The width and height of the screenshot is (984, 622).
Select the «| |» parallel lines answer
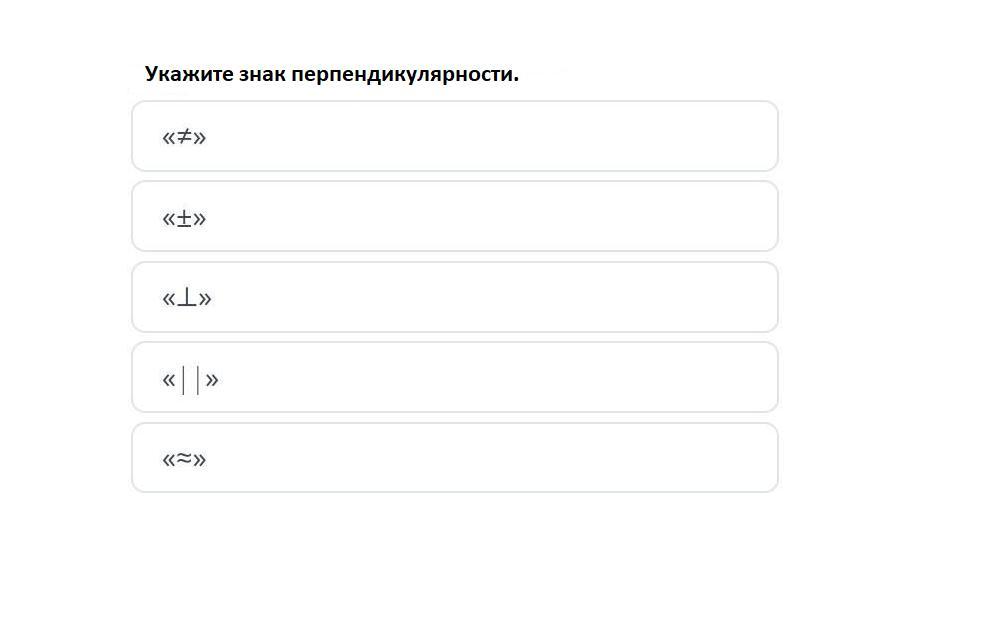455,377
